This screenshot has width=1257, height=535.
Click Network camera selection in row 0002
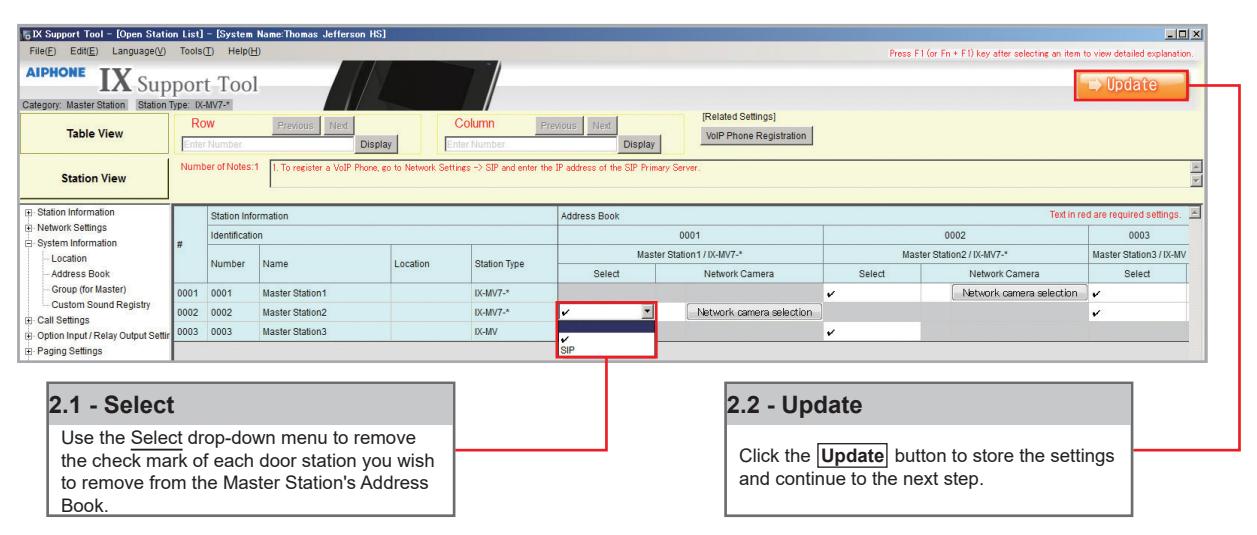[x=754, y=313]
